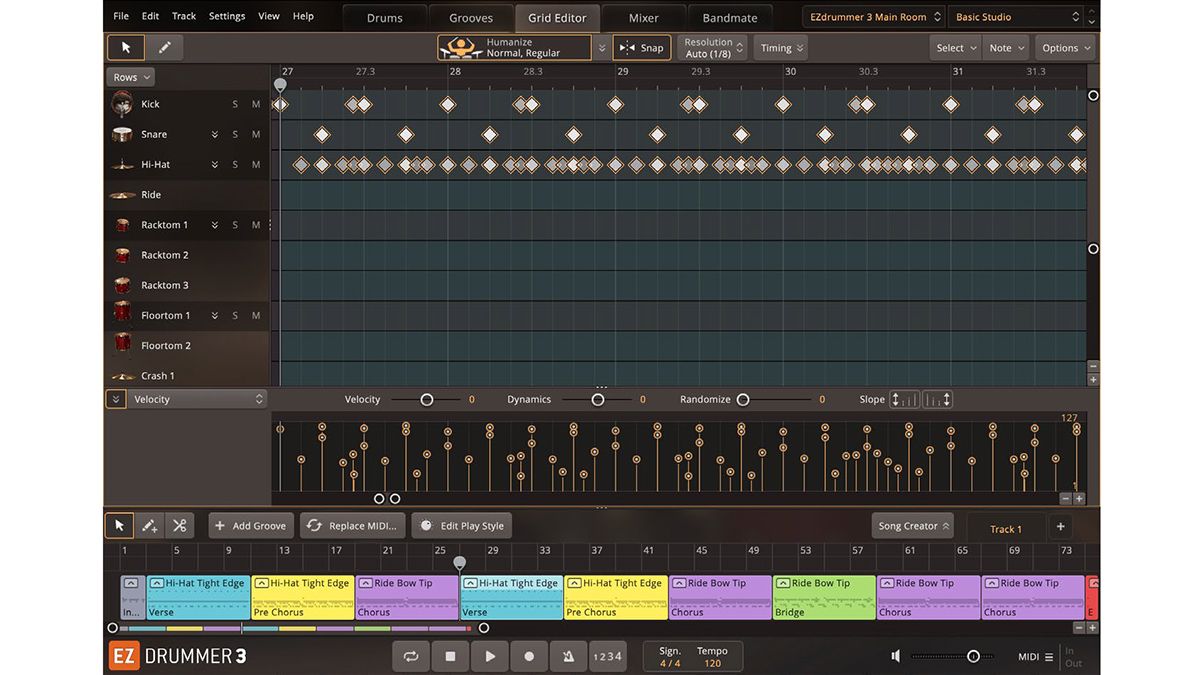This screenshot has height=675, width=1200.
Task: Click the Racktom 3 drum icon
Action: point(122,285)
